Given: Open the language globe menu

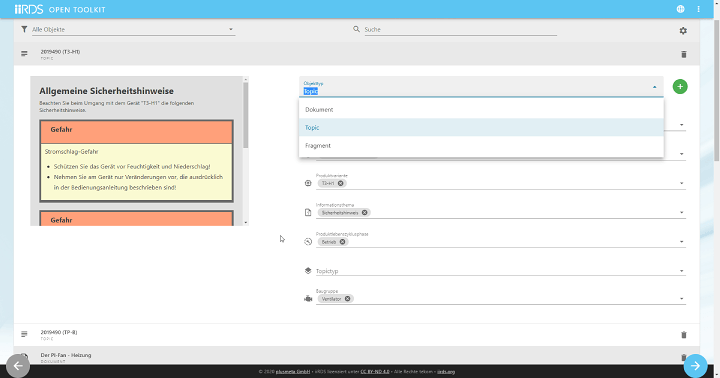Looking at the screenshot, I should (x=681, y=9).
